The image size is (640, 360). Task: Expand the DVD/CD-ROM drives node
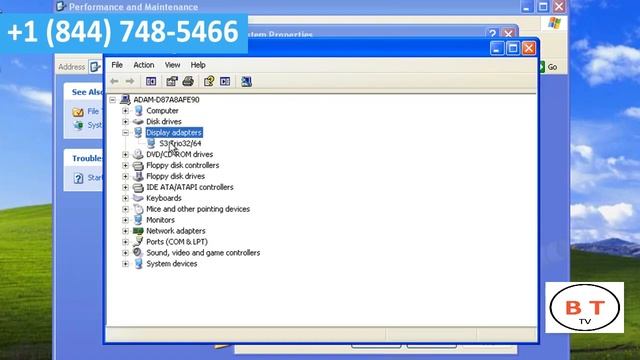point(125,154)
